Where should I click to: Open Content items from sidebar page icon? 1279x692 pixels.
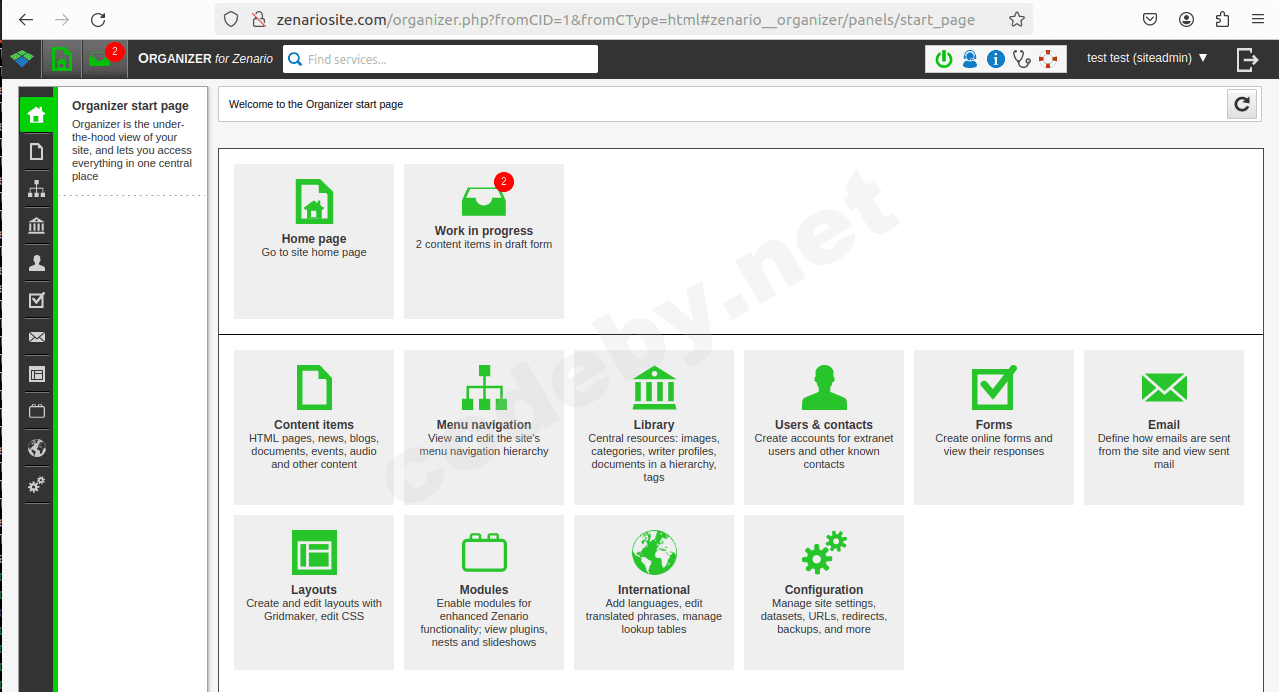pos(37,152)
